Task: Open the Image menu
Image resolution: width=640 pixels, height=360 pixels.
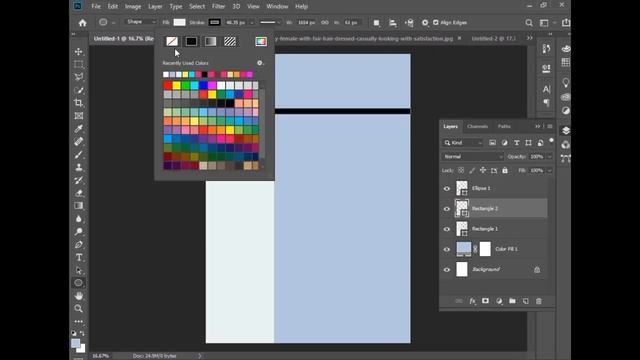Action: (x=133, y=7)
